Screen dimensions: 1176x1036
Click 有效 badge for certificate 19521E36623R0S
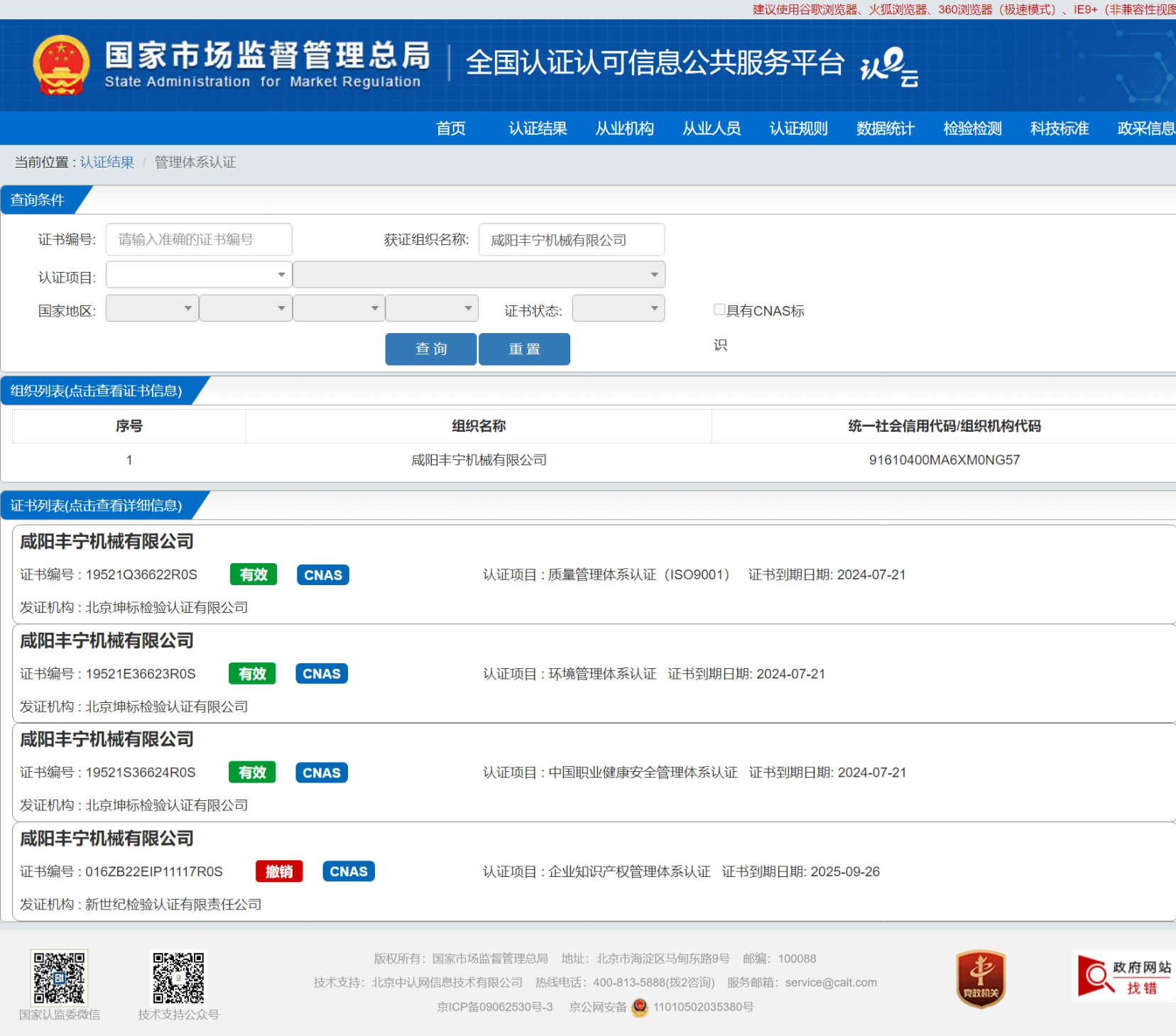[x=252, y=673]
